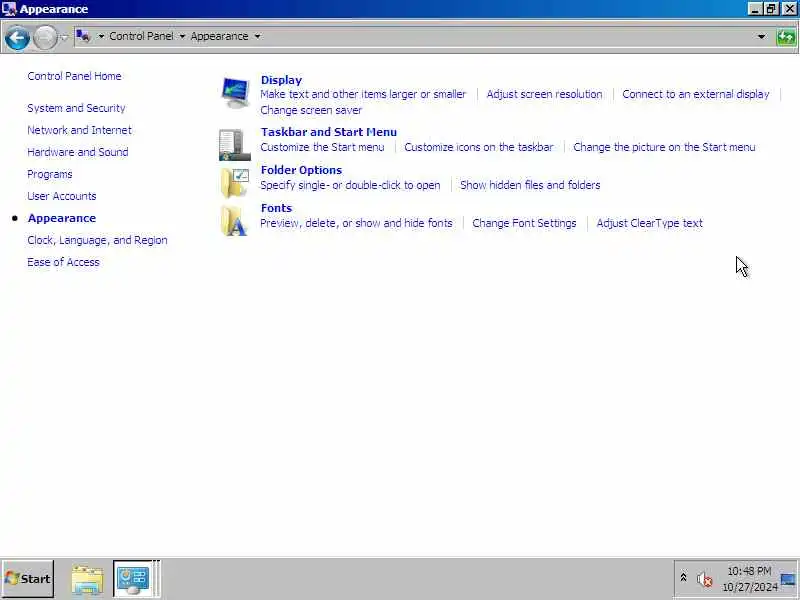Click Specify single- or double-click to open
The height and width of the screenshot is (600, 800).
click(x=350, y=185)
